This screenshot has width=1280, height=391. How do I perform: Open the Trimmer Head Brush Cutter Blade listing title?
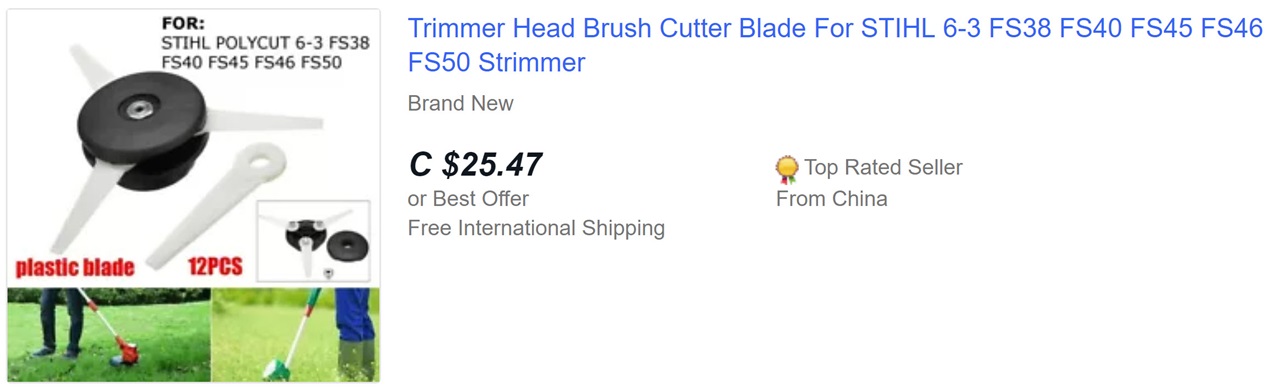click(x=836, y=45)
